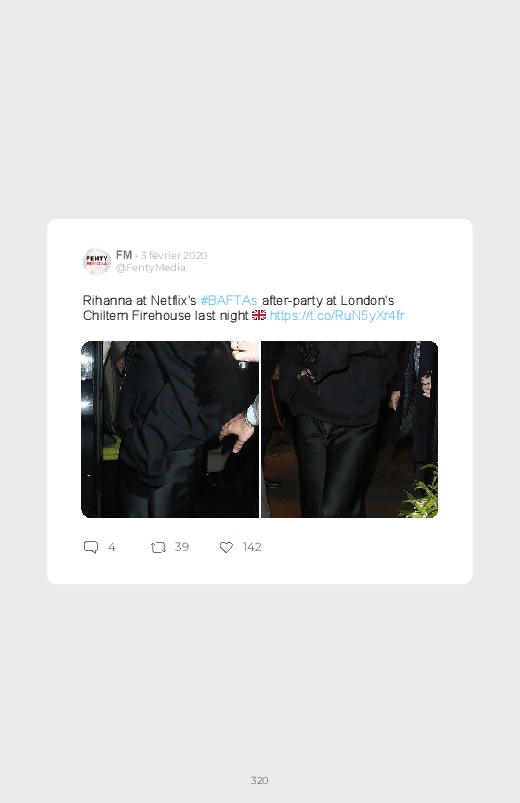This screenshot has height=803, width=520.
Task: Open the 3 février 2020 timestamp
Action: [174, 255]
